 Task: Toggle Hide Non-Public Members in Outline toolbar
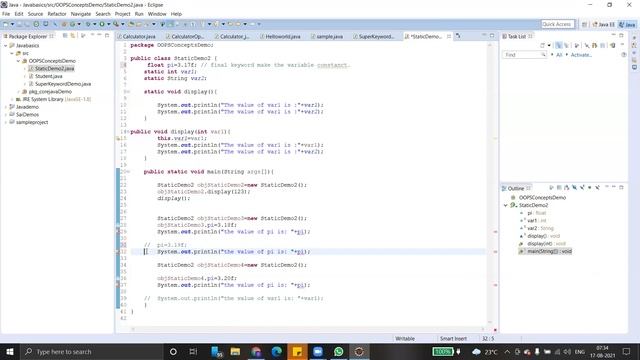tap(589, 187)
